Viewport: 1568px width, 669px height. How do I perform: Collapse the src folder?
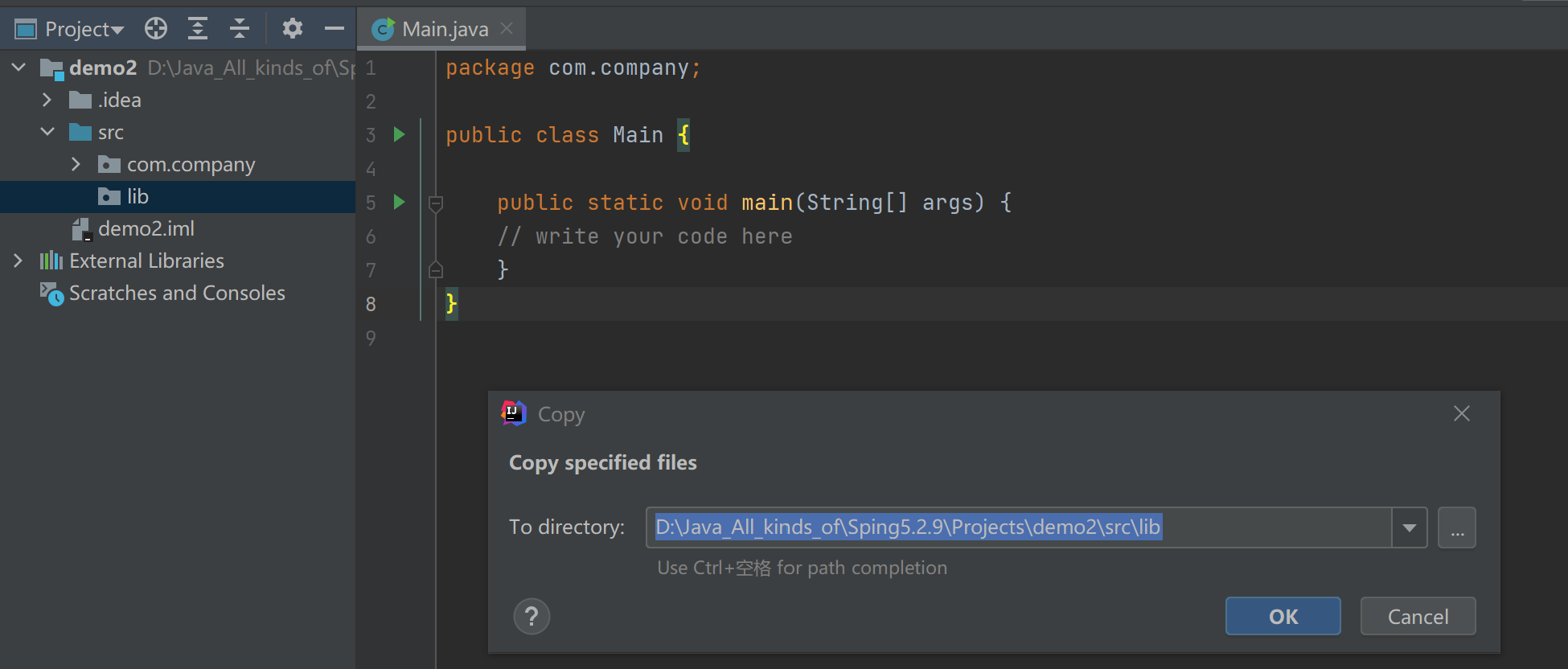(47, 132)
